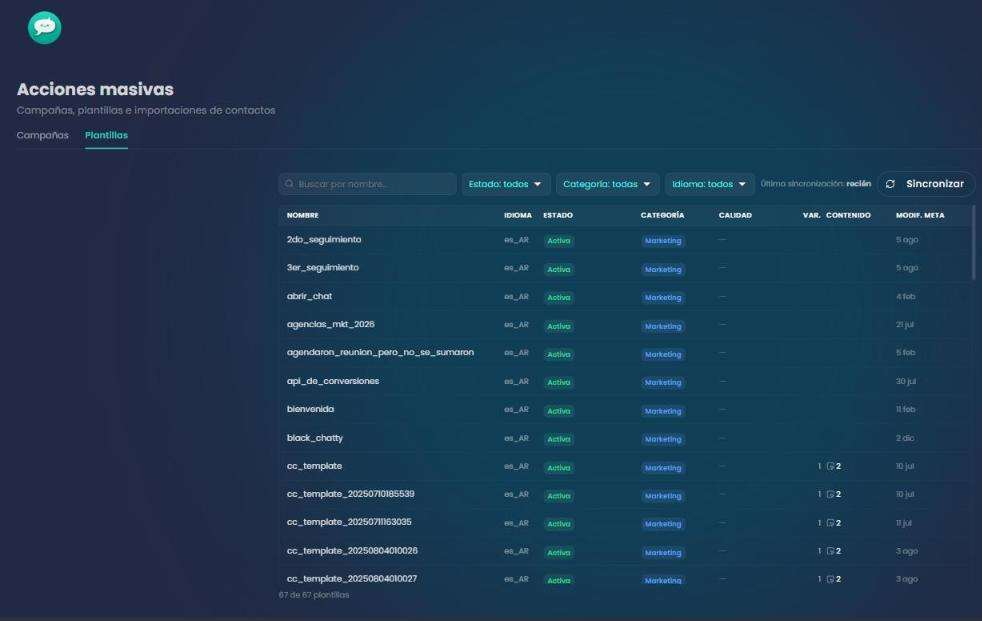
Task: Click the 67 de 67 plantillas count
Action: click(314, 595)
